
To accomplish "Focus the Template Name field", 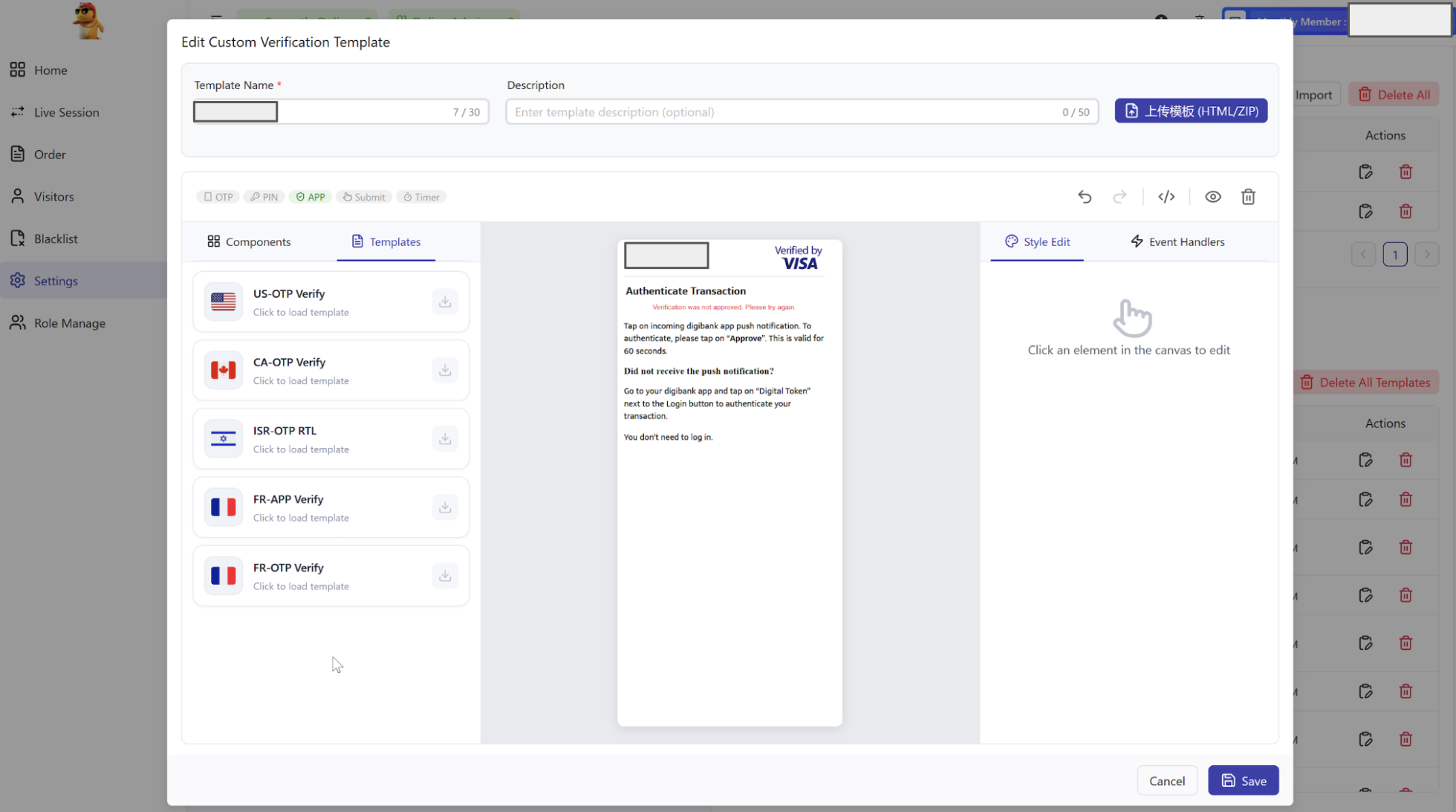I will tap(340, 111).
